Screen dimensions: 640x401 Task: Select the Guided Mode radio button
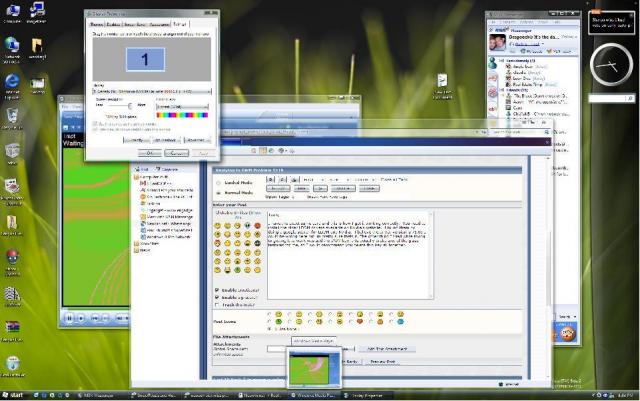[218, 183]
